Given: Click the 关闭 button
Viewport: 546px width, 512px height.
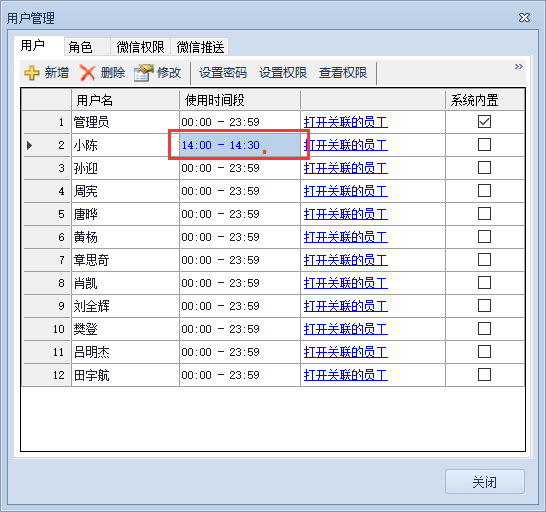Looking at the screenshot, I should click(x=485, y=482).
